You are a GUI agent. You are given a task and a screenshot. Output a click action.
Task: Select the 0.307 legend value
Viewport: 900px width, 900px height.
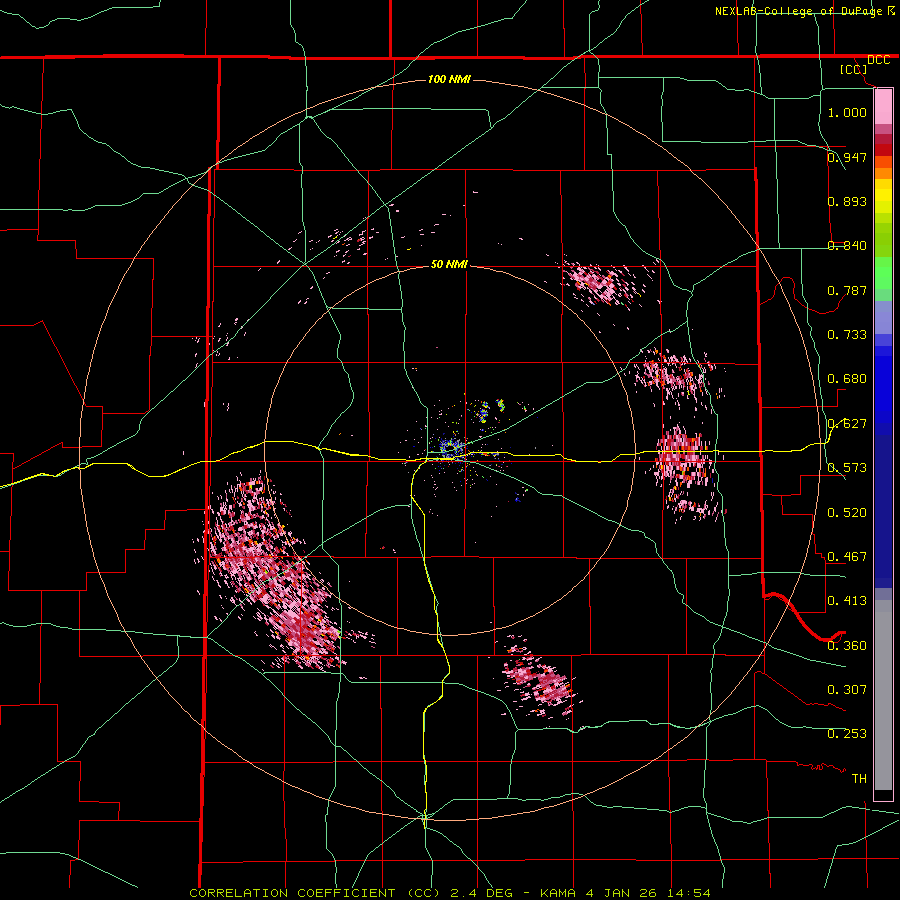pos(847,689)
